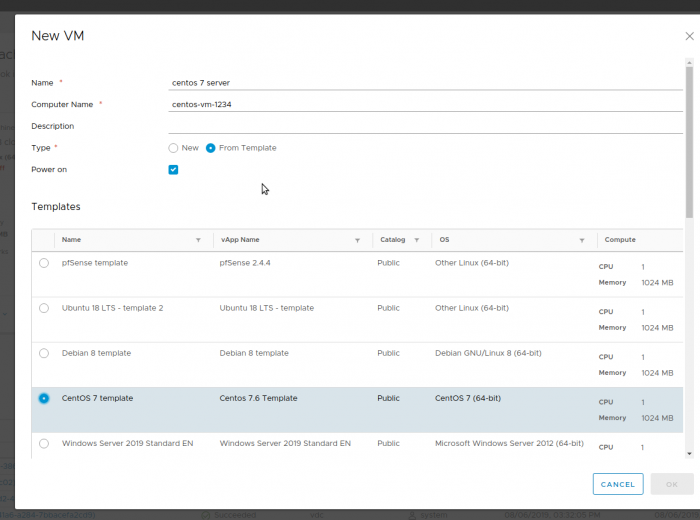Click the Compute column header
This screenshot has width=700, height=520.
[x=620, y=240]
